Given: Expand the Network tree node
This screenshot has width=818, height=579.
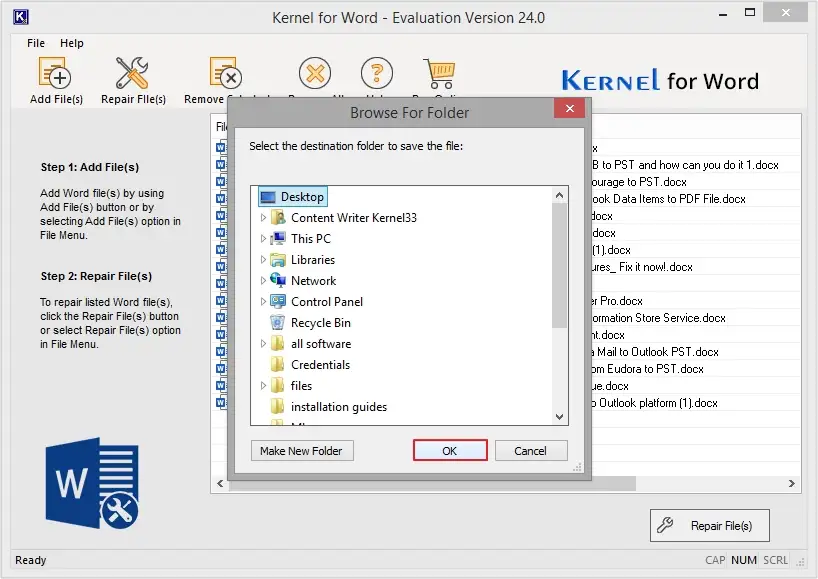Looking at the screenshot, I should (x=263, y=281).
